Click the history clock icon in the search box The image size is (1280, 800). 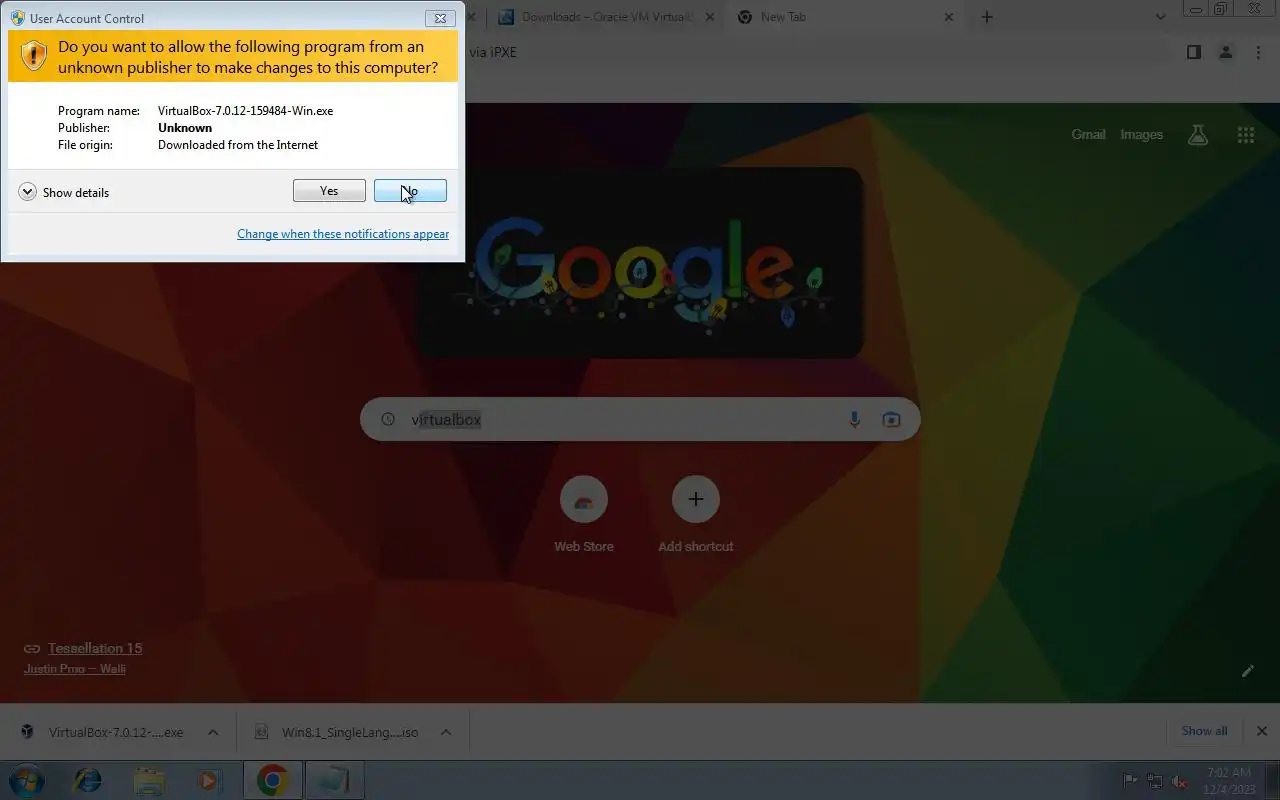pos(388,419)
